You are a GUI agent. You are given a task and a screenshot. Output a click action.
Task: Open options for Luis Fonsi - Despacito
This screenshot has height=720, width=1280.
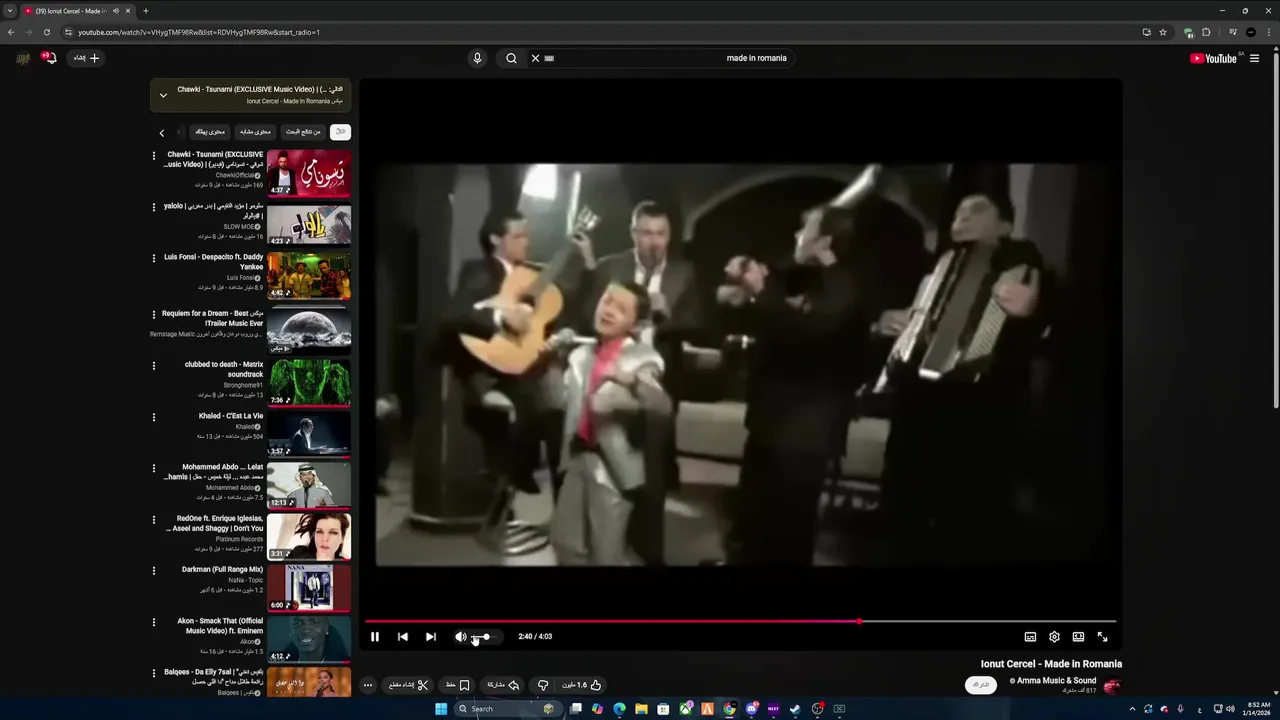(154, 258)
